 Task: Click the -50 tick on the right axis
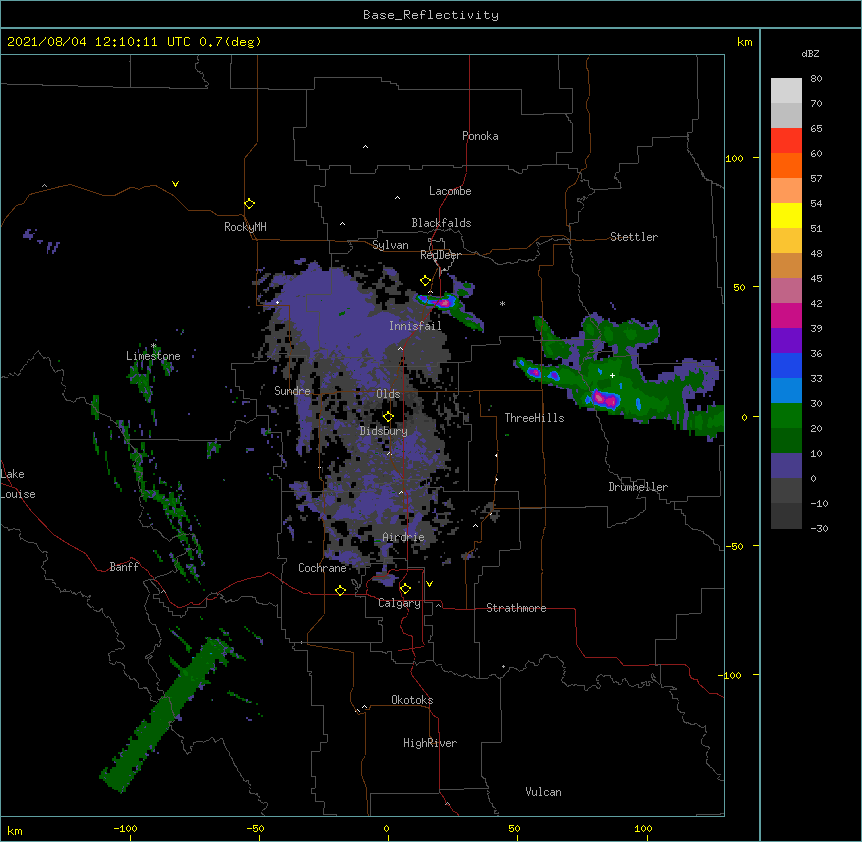point(735,546)
